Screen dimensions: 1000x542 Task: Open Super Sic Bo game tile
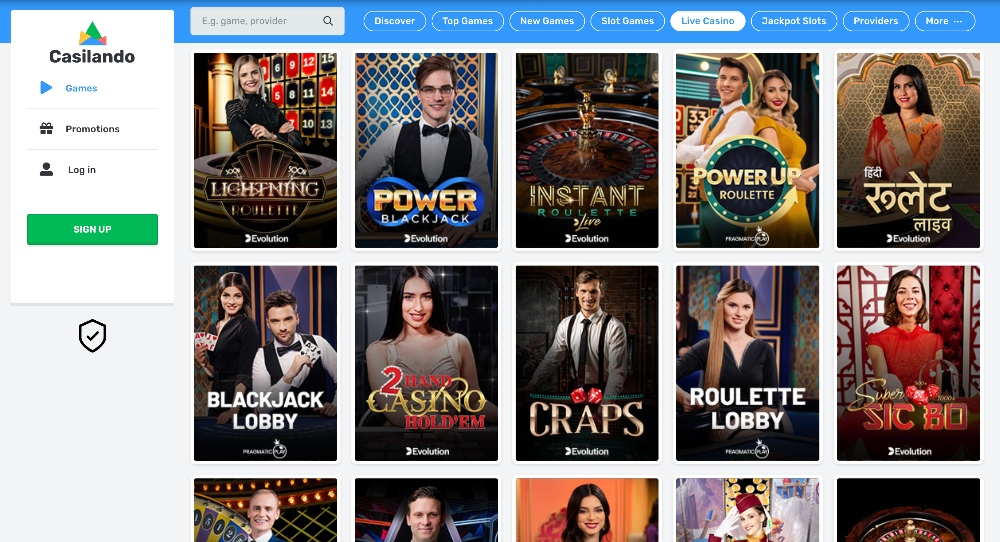tap(908, 363)
